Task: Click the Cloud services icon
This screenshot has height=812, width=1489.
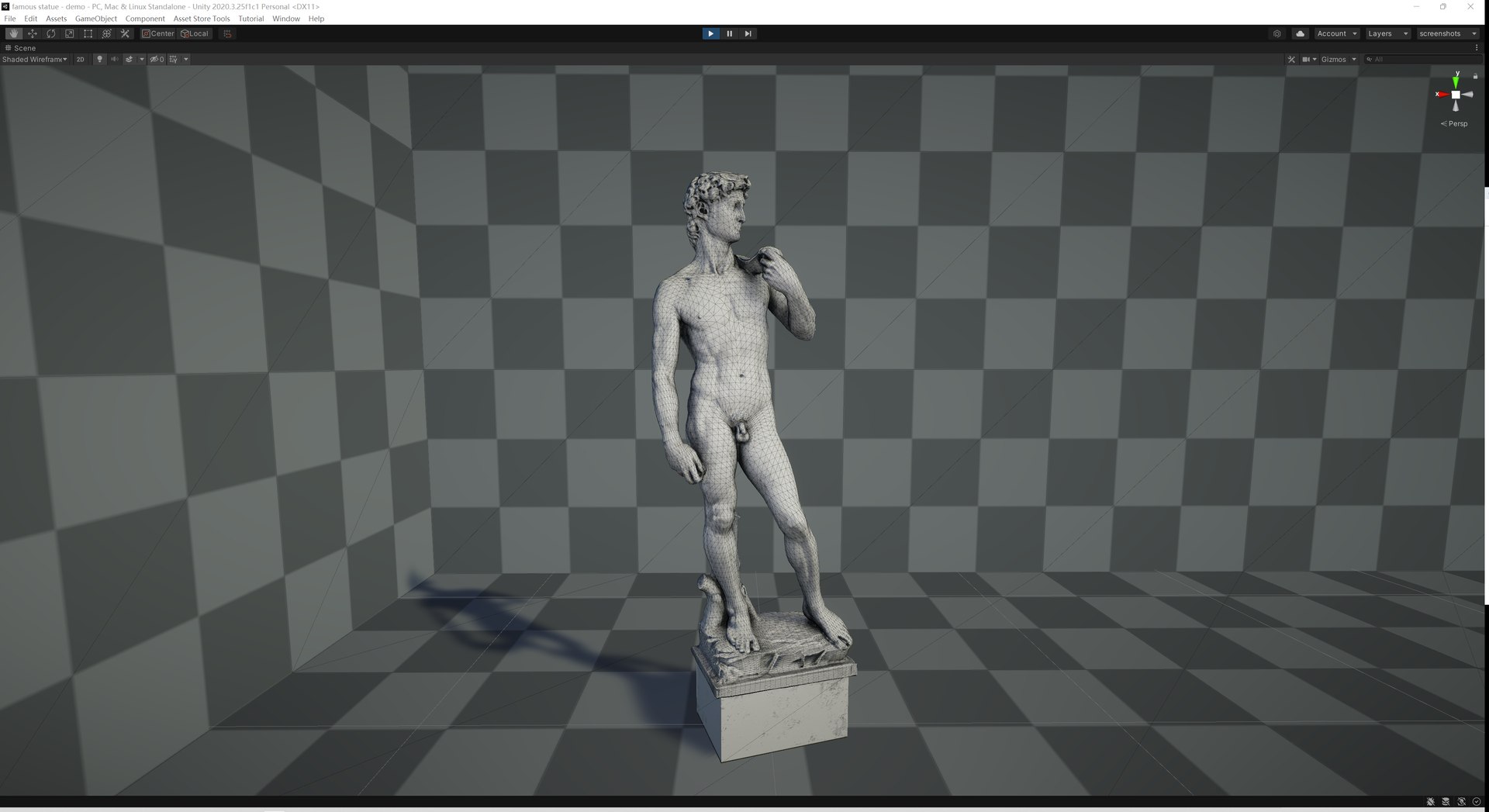Action: point(1301,33)
